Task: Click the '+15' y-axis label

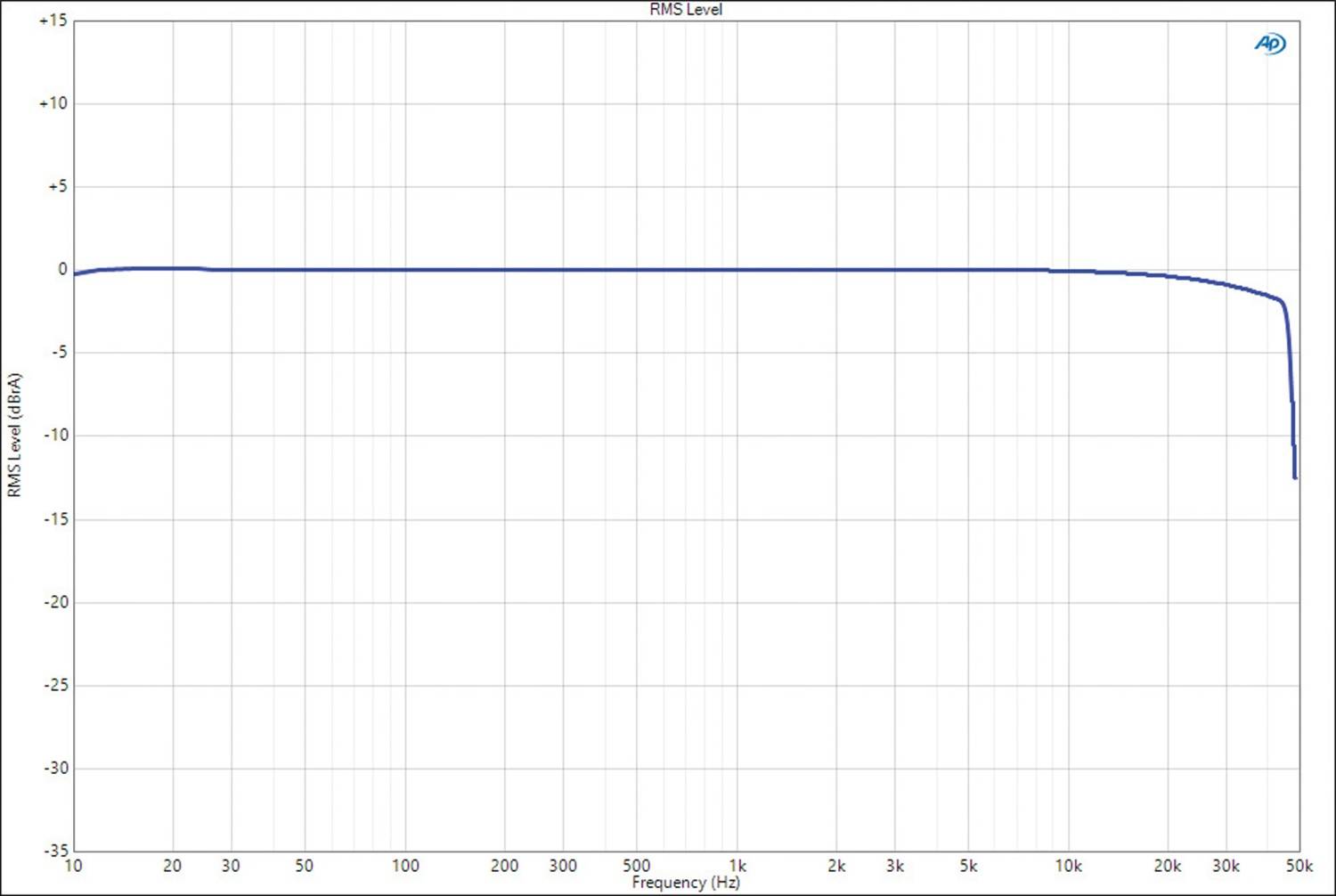Action: (53, 20)
